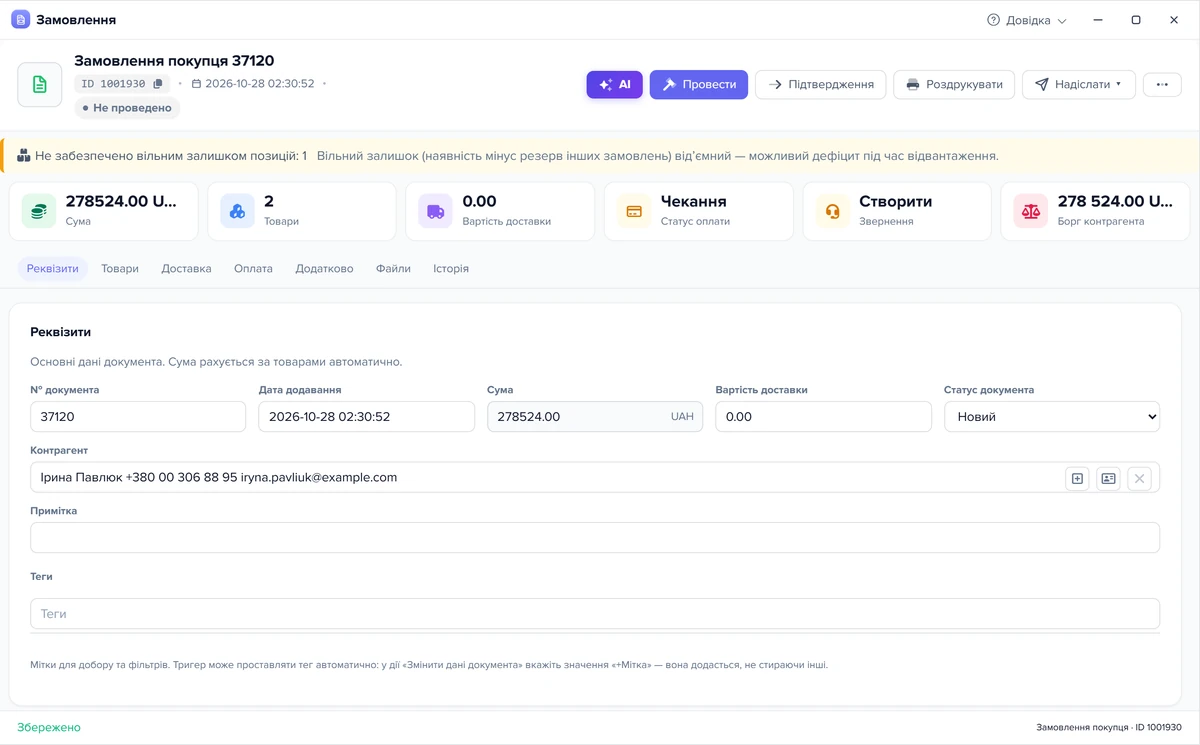Select the Оплата tab

point(253,269)
